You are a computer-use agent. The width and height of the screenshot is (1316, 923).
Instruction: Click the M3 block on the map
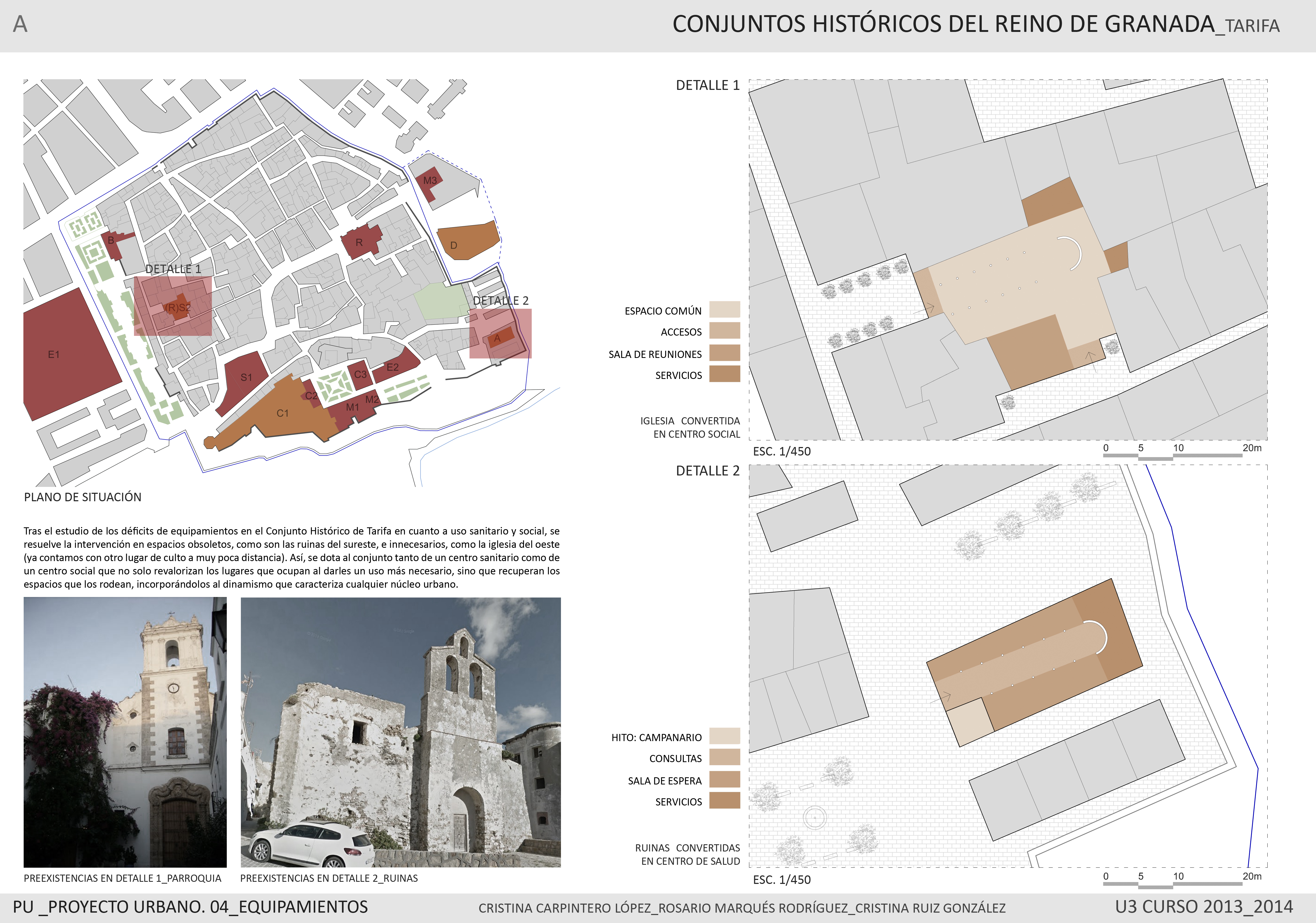point(429,183)
